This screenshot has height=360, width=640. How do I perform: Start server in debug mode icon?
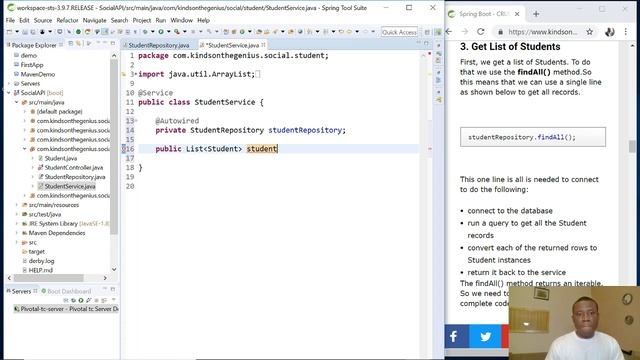(73, 300)
